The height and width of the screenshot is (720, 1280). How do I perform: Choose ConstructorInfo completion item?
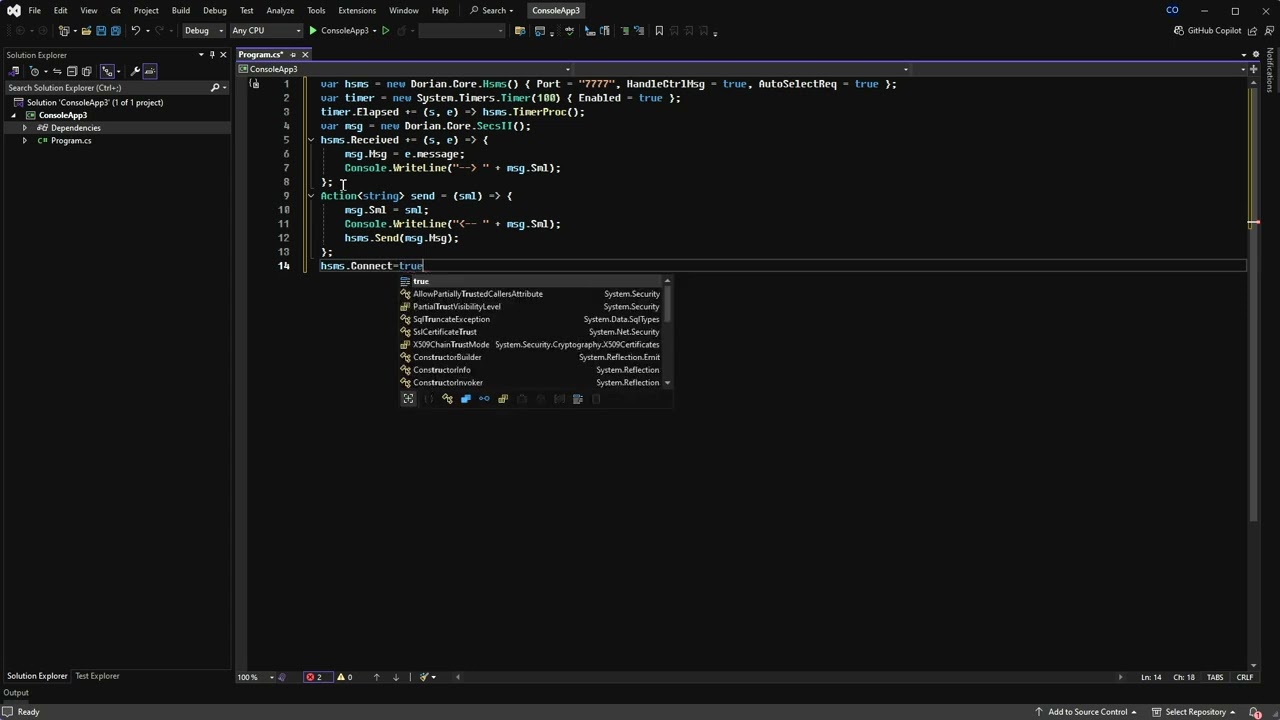click(530, 370)
